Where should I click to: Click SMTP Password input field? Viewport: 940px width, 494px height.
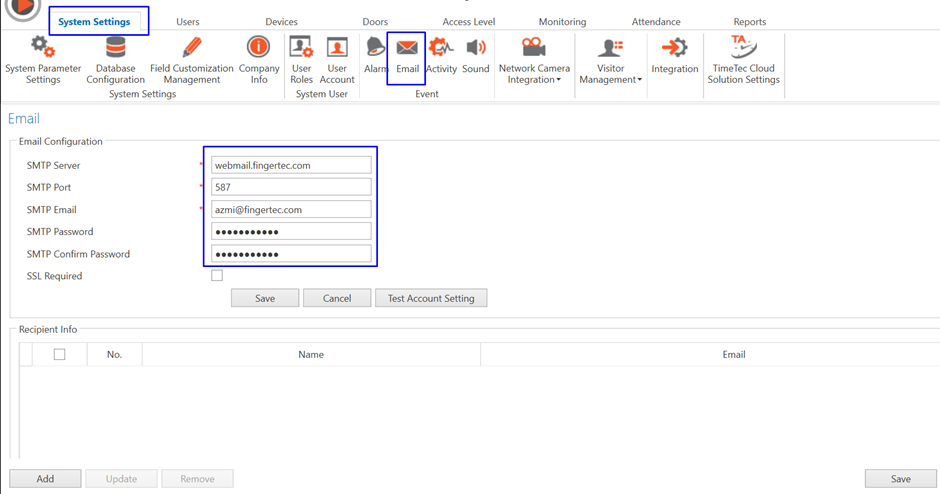pos(291,231)
